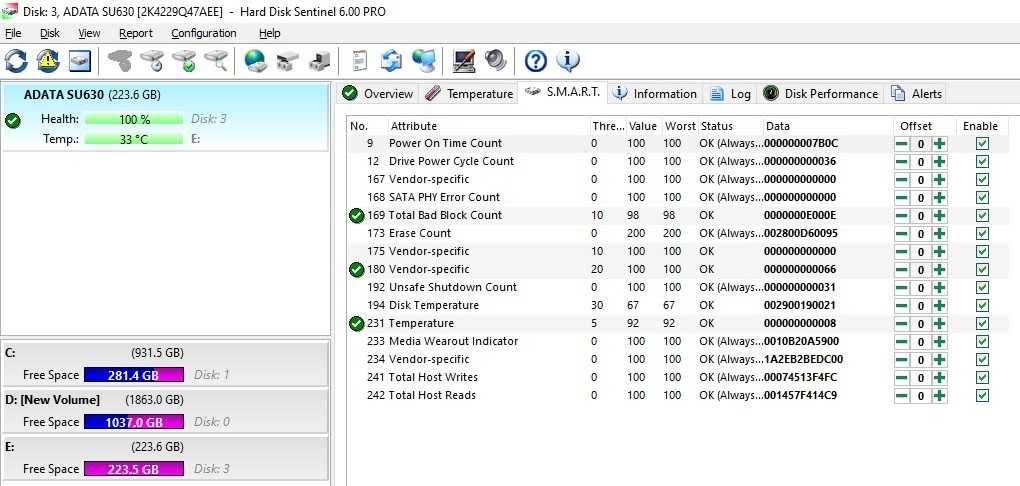This screenshot has height=486, width=1020.
Task: Click the disk with clock toolbar icon
Action: point(152,61)
